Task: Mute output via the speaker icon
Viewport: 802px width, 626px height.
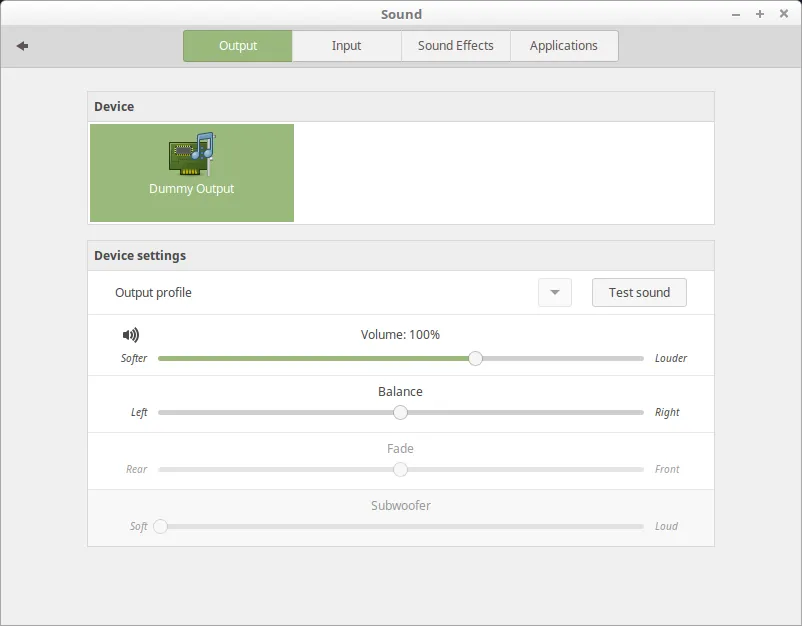Action: pos(131,335)
